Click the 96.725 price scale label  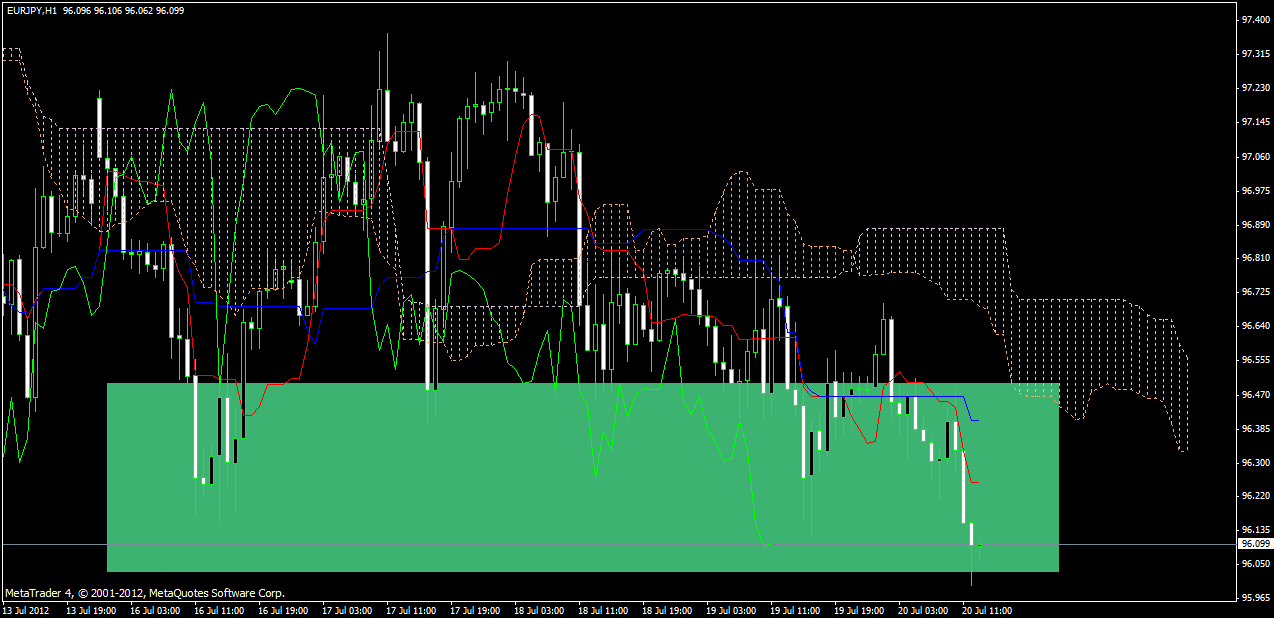click(1254, 292)
